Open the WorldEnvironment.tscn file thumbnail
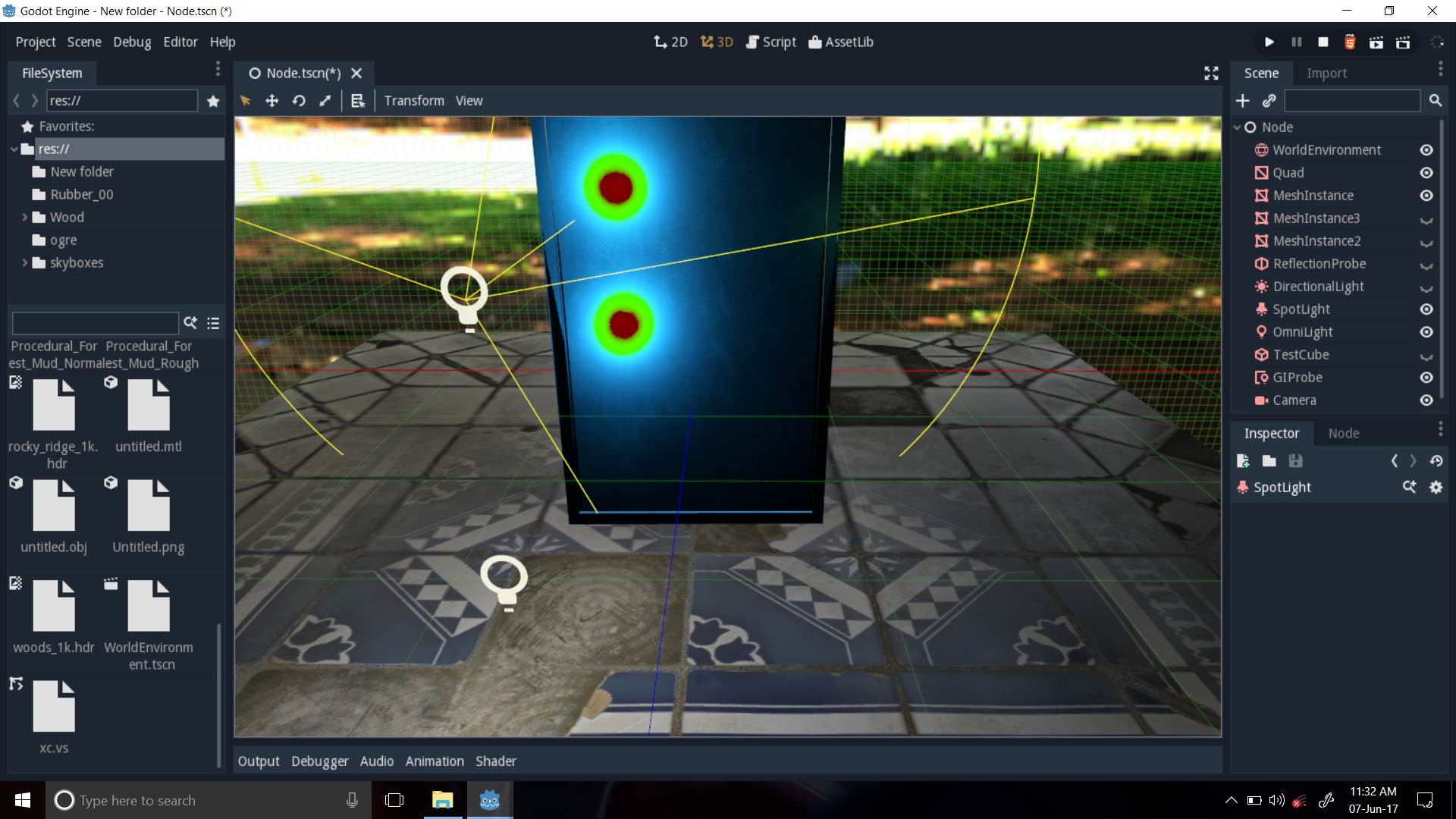The width and height of the screenshot is (1456, 819). click(150, 605)
